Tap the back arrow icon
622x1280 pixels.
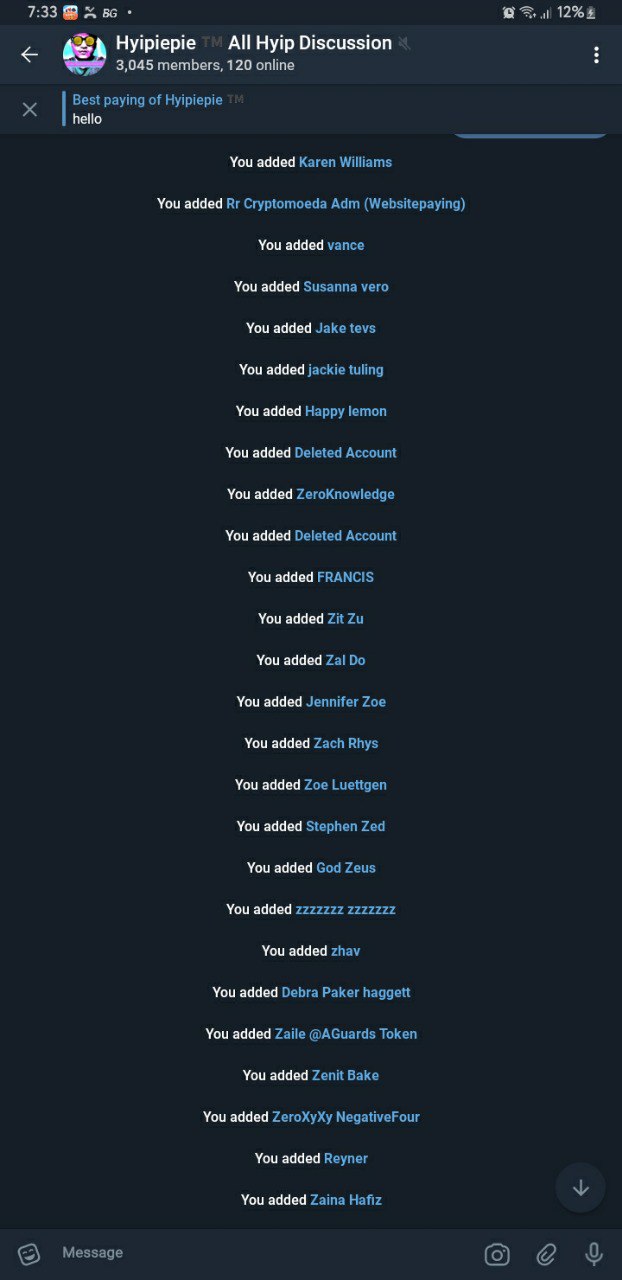(30, 55)
